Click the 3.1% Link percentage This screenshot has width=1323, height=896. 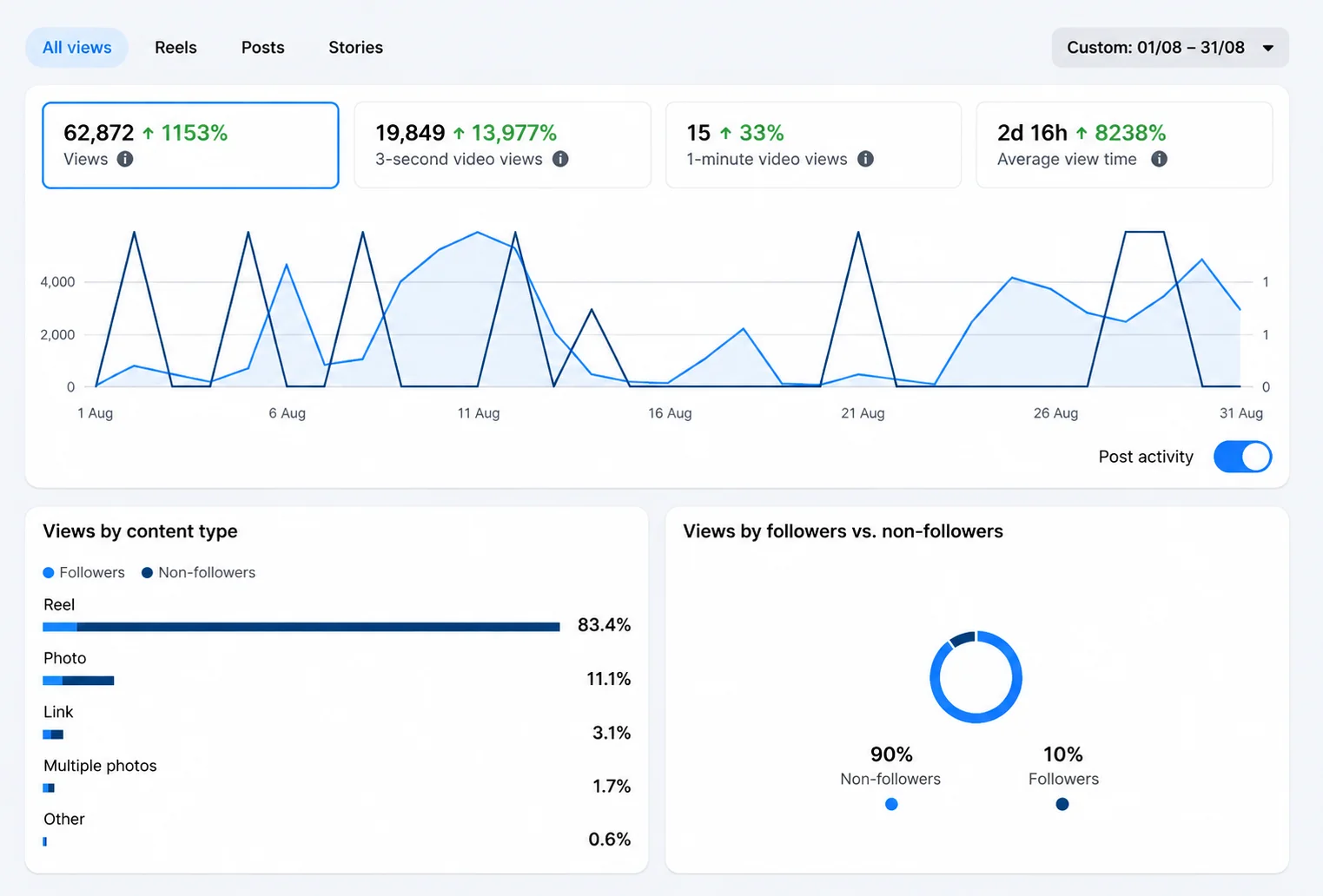(x=612, y=733)
